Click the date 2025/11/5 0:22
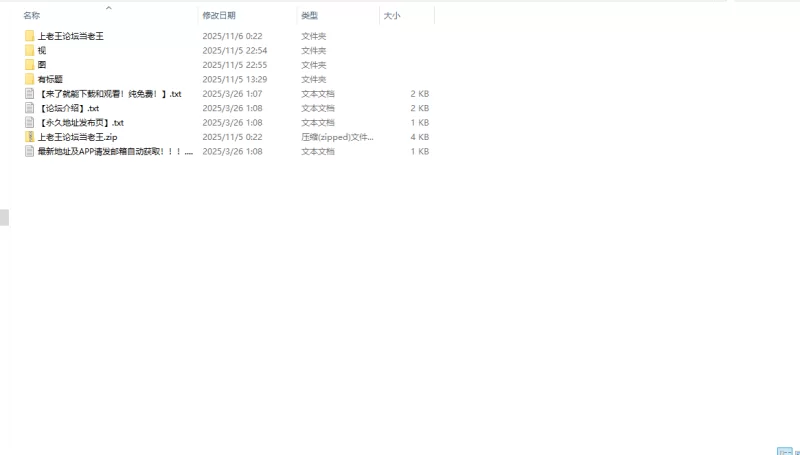Image resolution: width=800 pixels, height=455 pixels. pos(232,137)
